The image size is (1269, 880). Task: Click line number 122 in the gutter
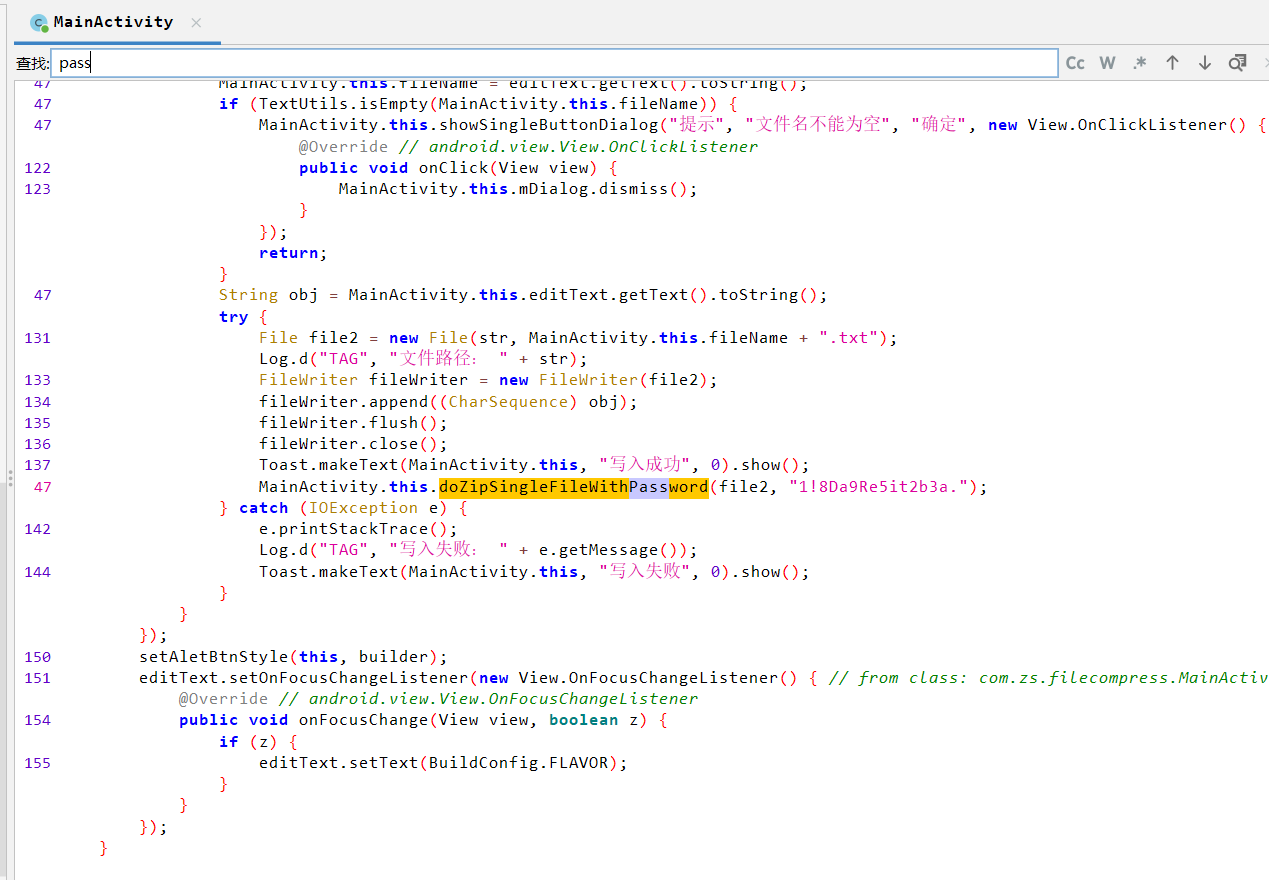click(37, 168)
